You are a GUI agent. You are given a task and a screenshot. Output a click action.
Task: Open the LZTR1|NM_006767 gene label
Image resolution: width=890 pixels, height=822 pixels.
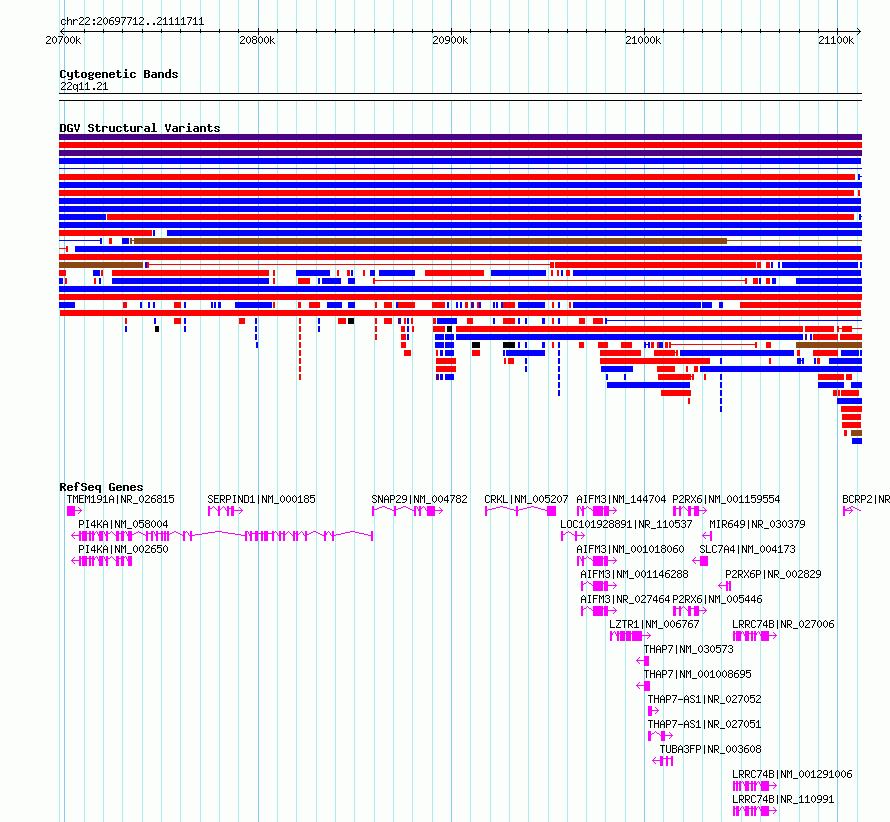pyautogui.click(x=654, y=624)
